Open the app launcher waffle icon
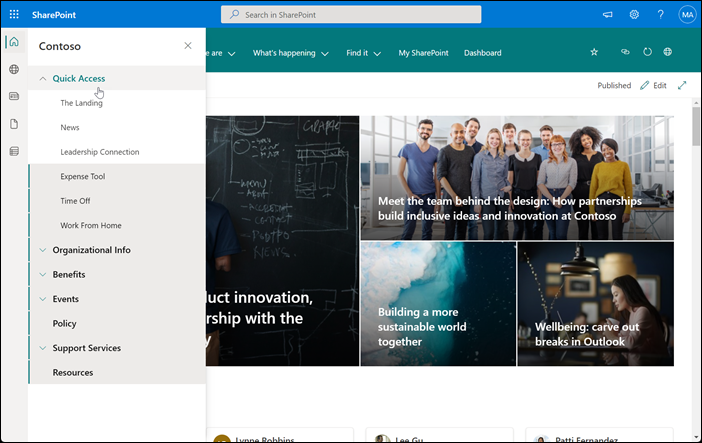Image resolution: width=702 pixels, height=443 pixels. click(14, 14)
